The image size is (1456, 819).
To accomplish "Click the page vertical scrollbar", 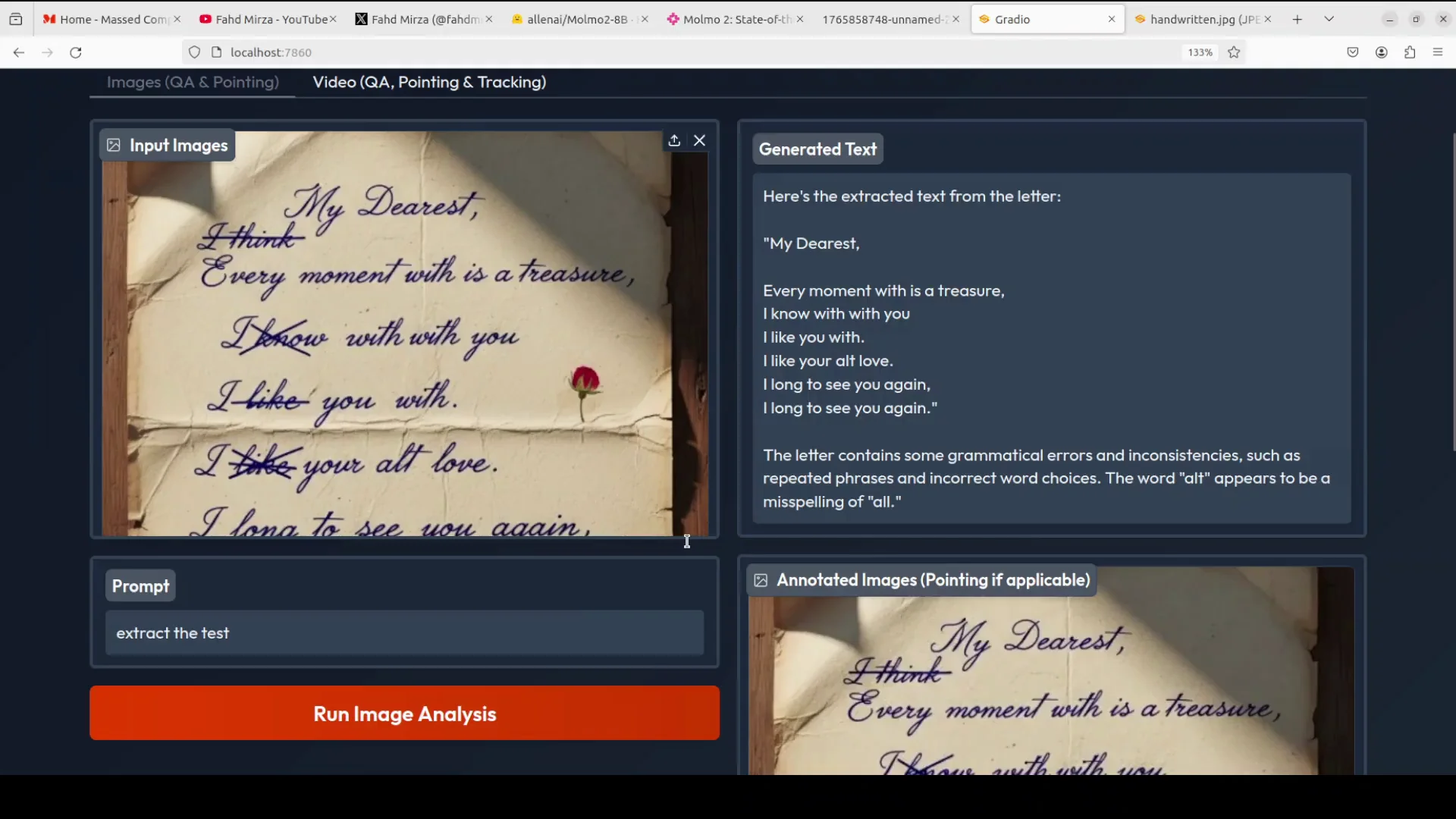I will pyautogui.click(x=1453, y=292).
